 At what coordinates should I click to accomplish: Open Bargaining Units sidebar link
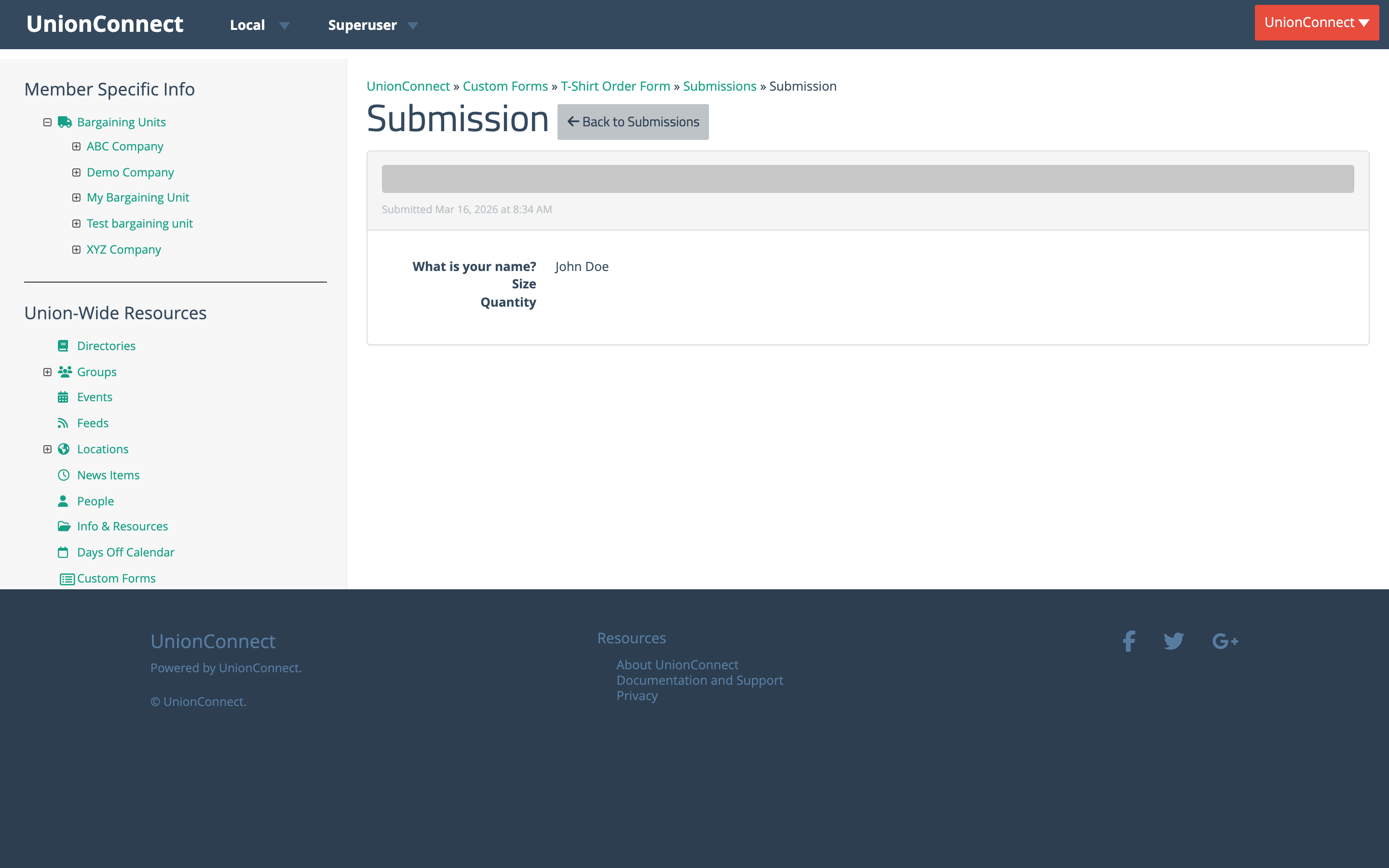tap(121, 122)
